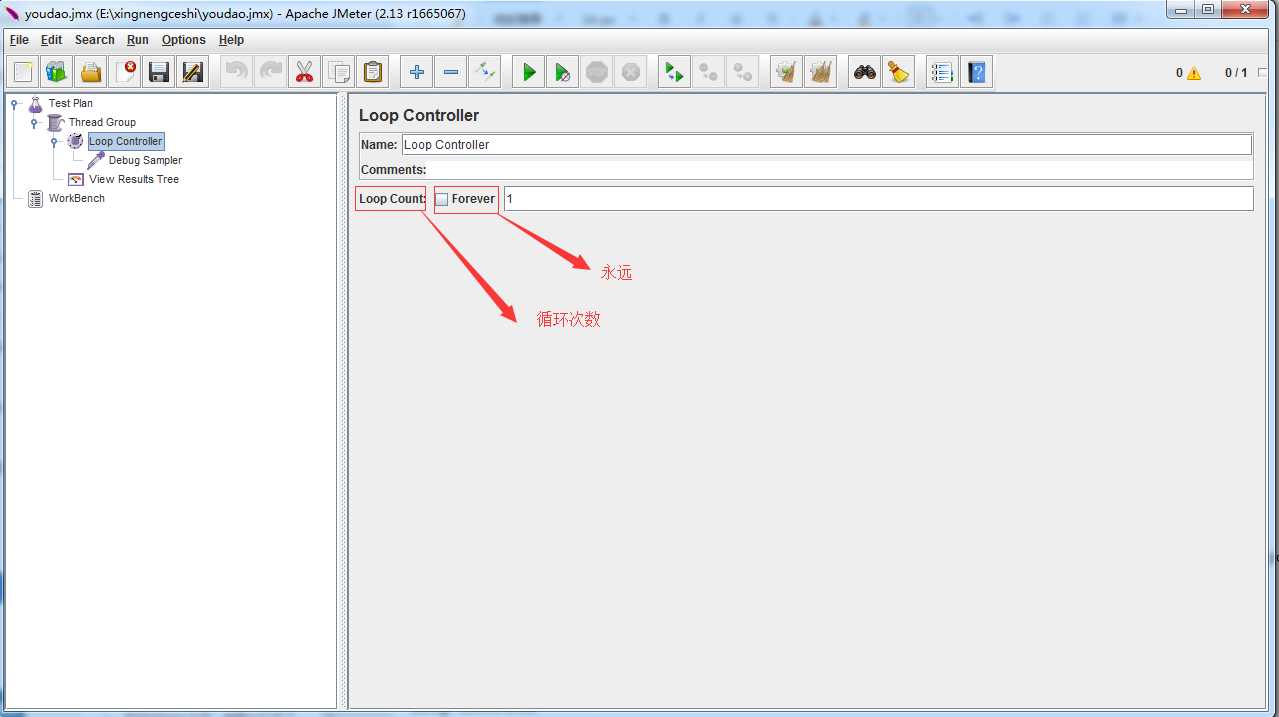Open the Run menu
Image resolution: width=1279 pixels, height=717 pixels.
pyautogui.click(x=138, y=40)
